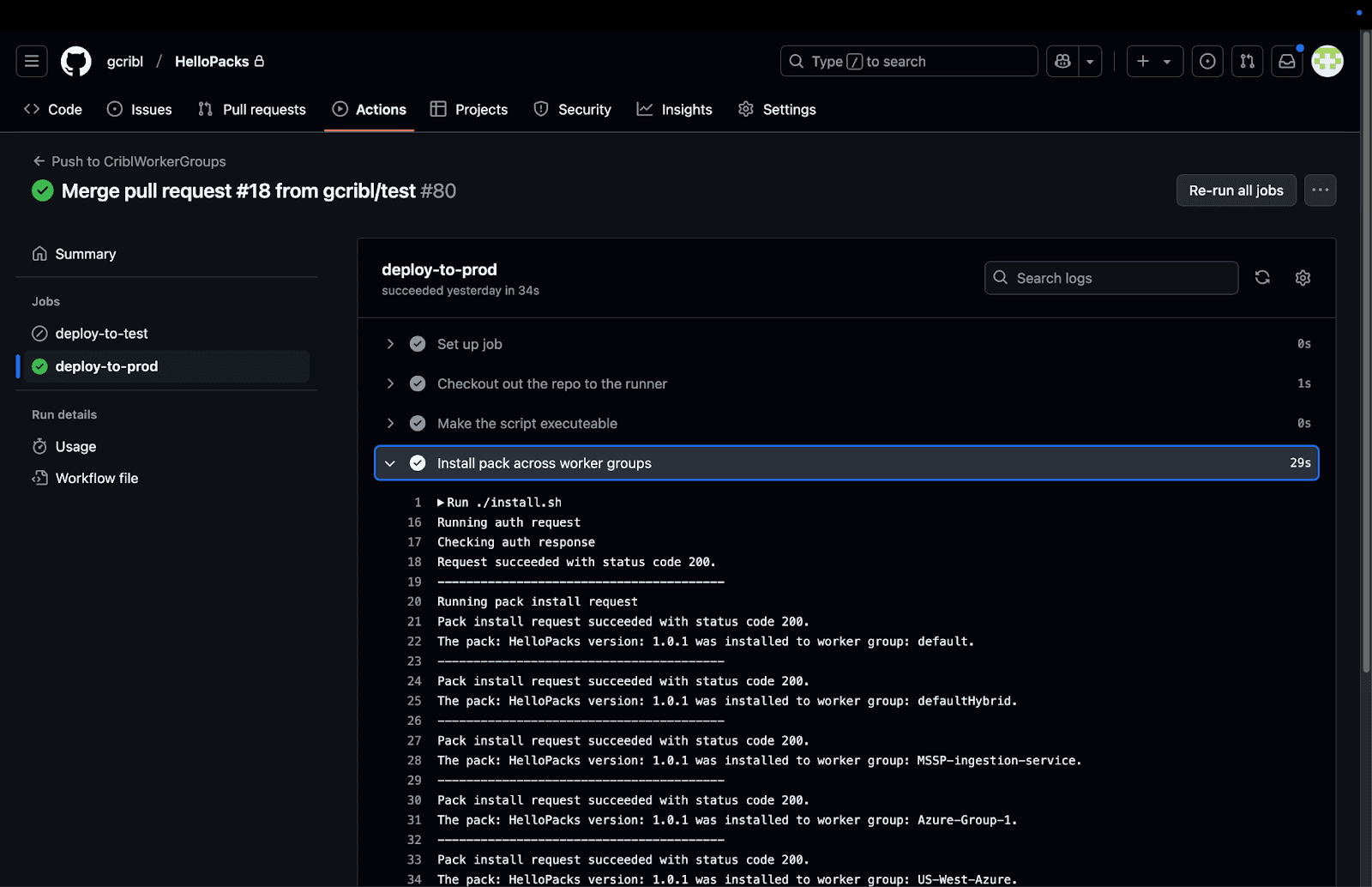This screenshot has width=1372, height=887.
Task: Click the pull requests icon in header
Action: [x=1247, y=61]
